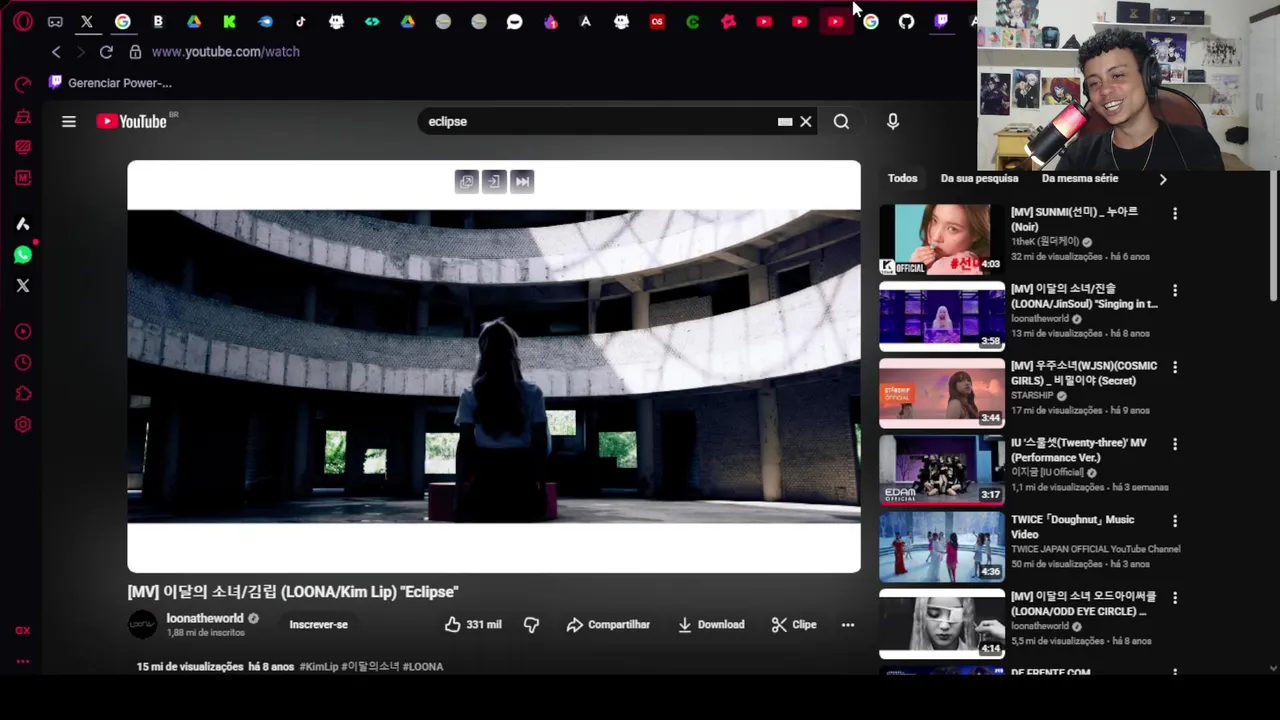Switch to the Twitch tab
The height and width of the screenshot is (720, 1280).
pyautogui.click(x=942, y=21)
